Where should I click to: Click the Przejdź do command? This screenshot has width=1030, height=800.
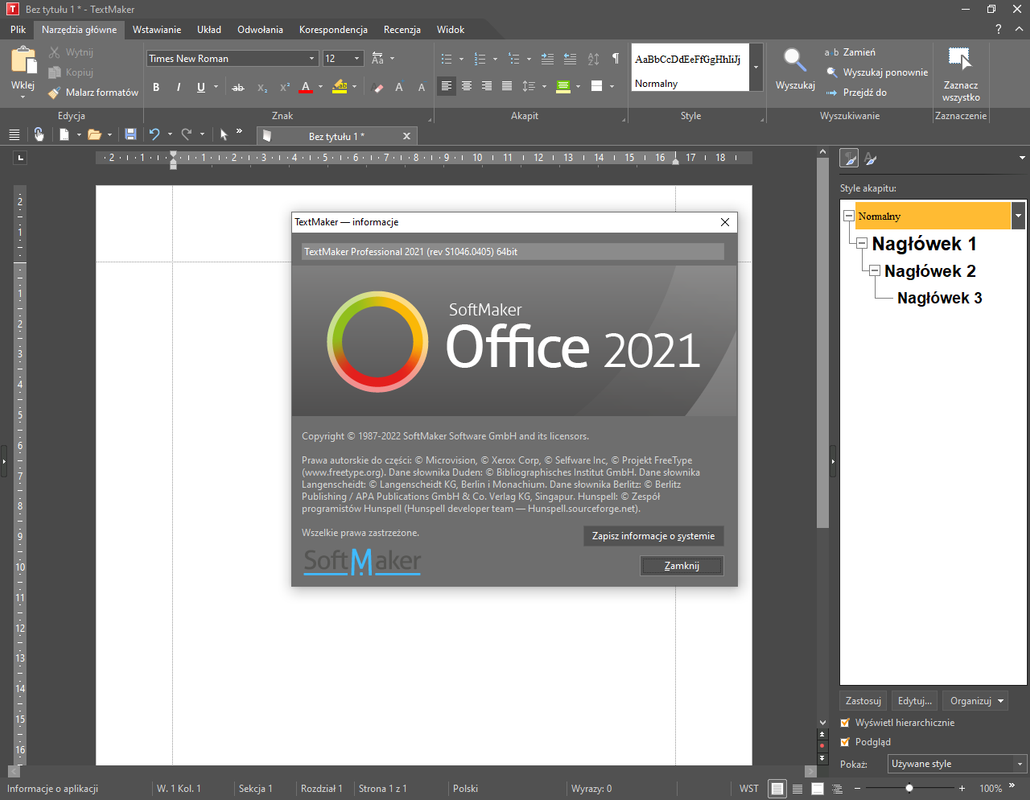[857, 93]
